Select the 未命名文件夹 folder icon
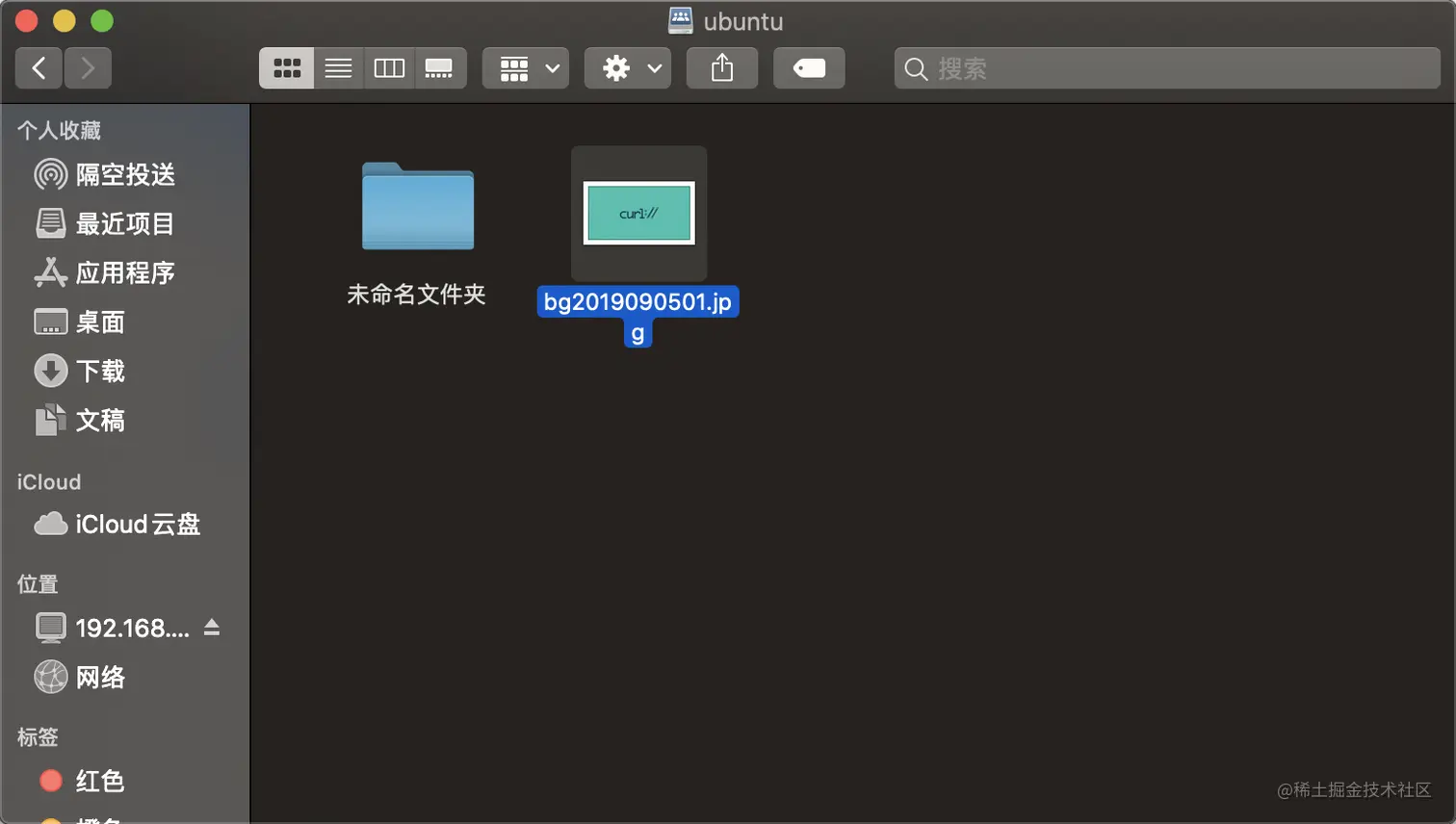The height and width of the screenshot is (824, 1456). pyautogui.click(x=417, y=206)
